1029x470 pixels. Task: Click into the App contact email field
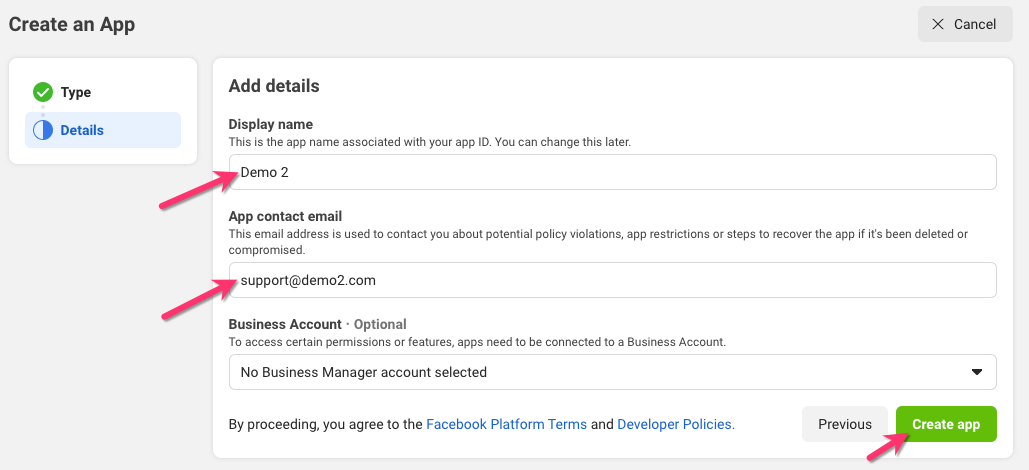coord(612,280)
